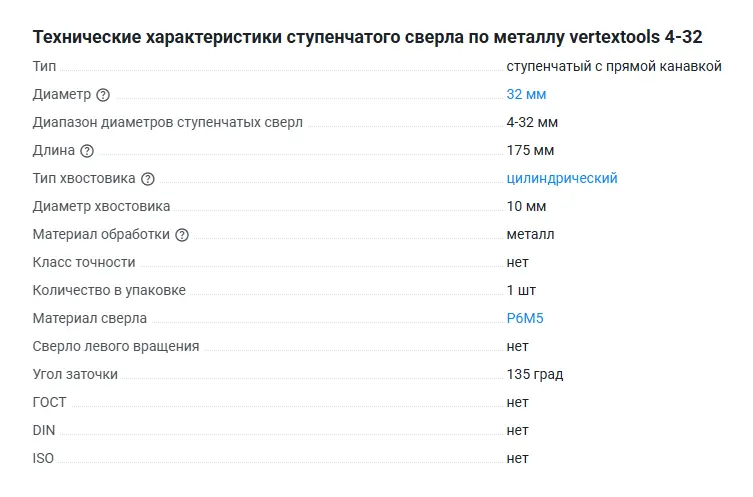
Task: Click the ступенчатый с прямой канавкой value
Action: [613, 66]
